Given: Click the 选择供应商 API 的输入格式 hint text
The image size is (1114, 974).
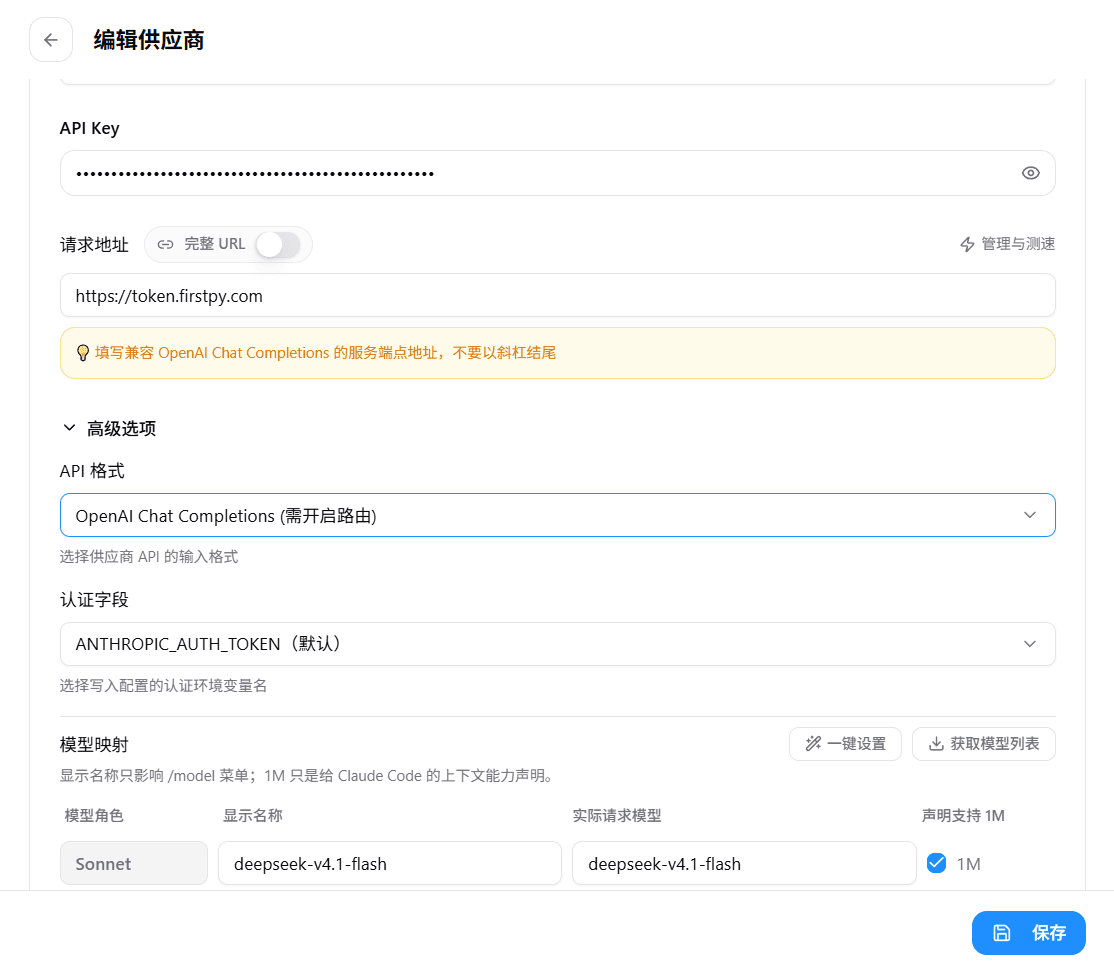Looking at the screenshot, I should [x=148, y=557].
